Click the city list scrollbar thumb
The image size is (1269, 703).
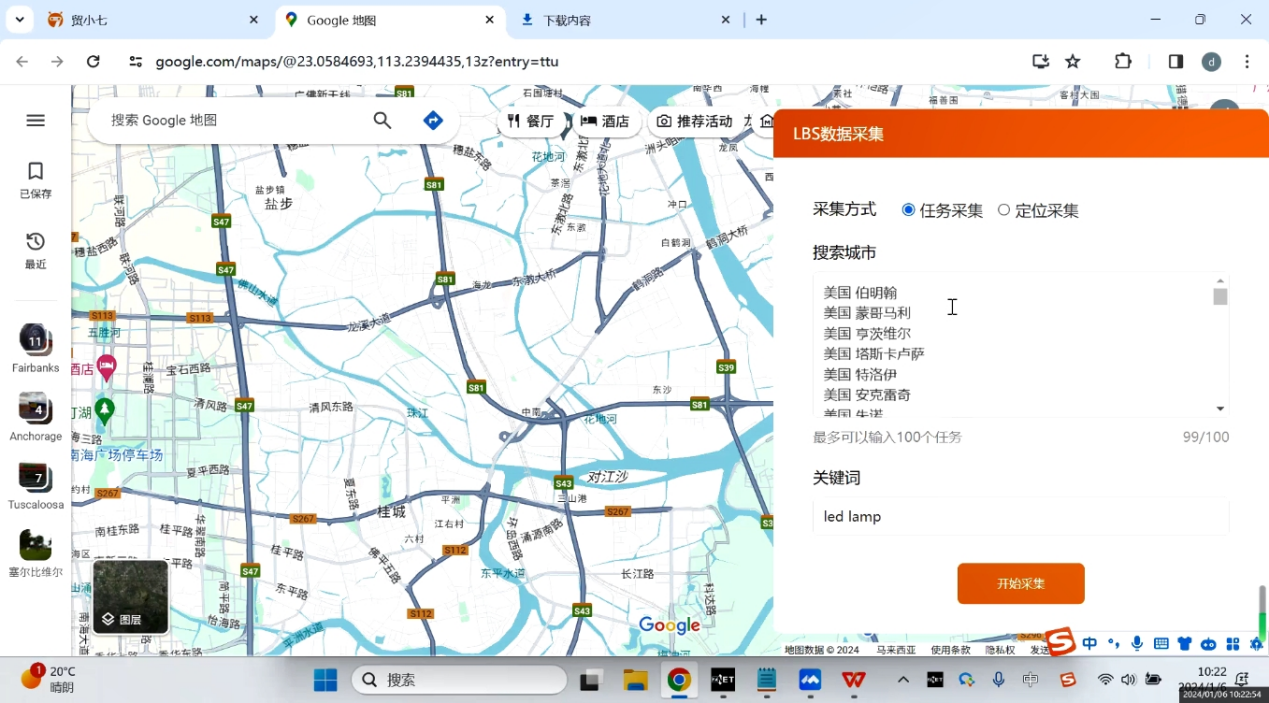(1220, 297)
